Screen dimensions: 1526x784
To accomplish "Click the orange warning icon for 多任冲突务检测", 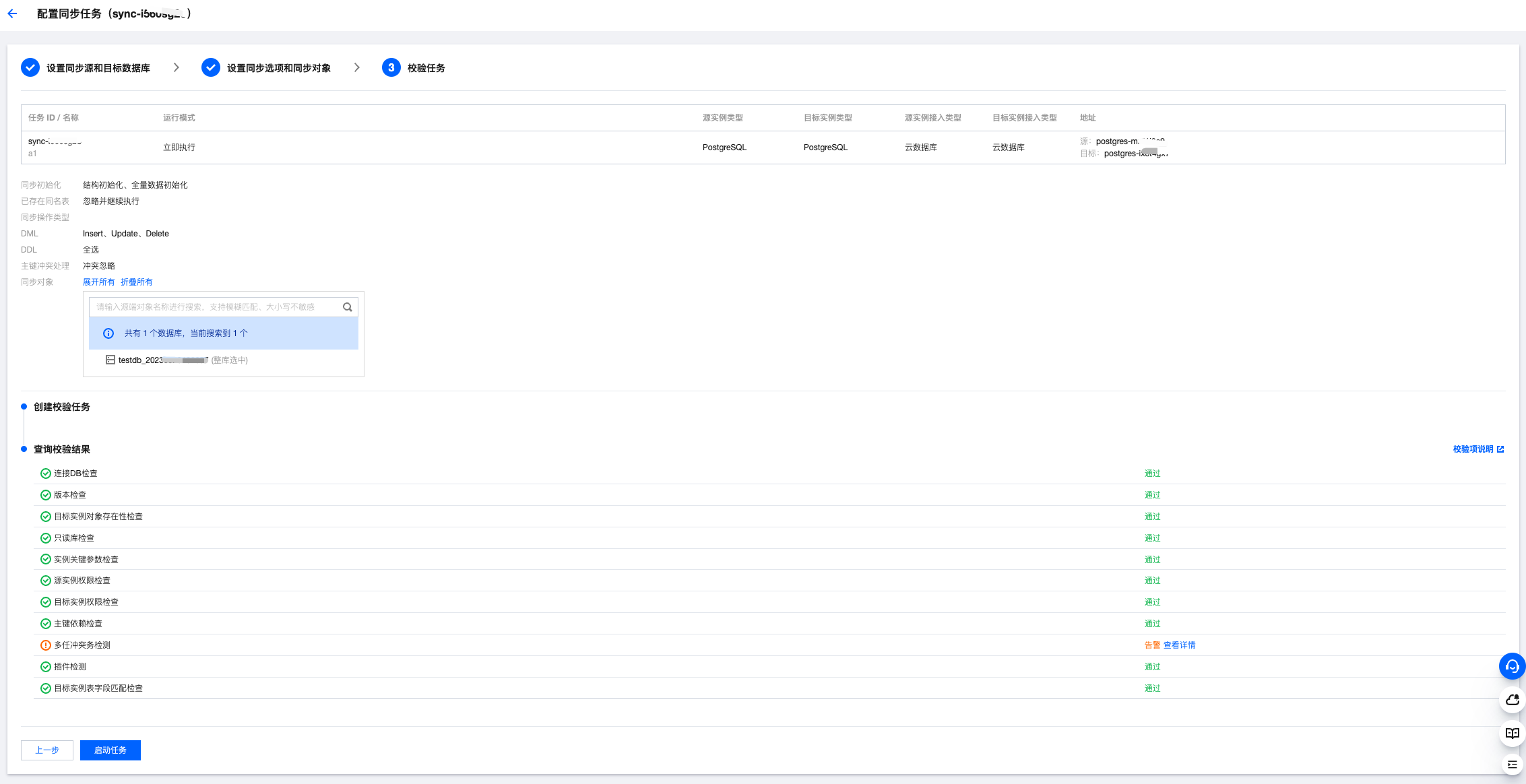I will [46, 645].
